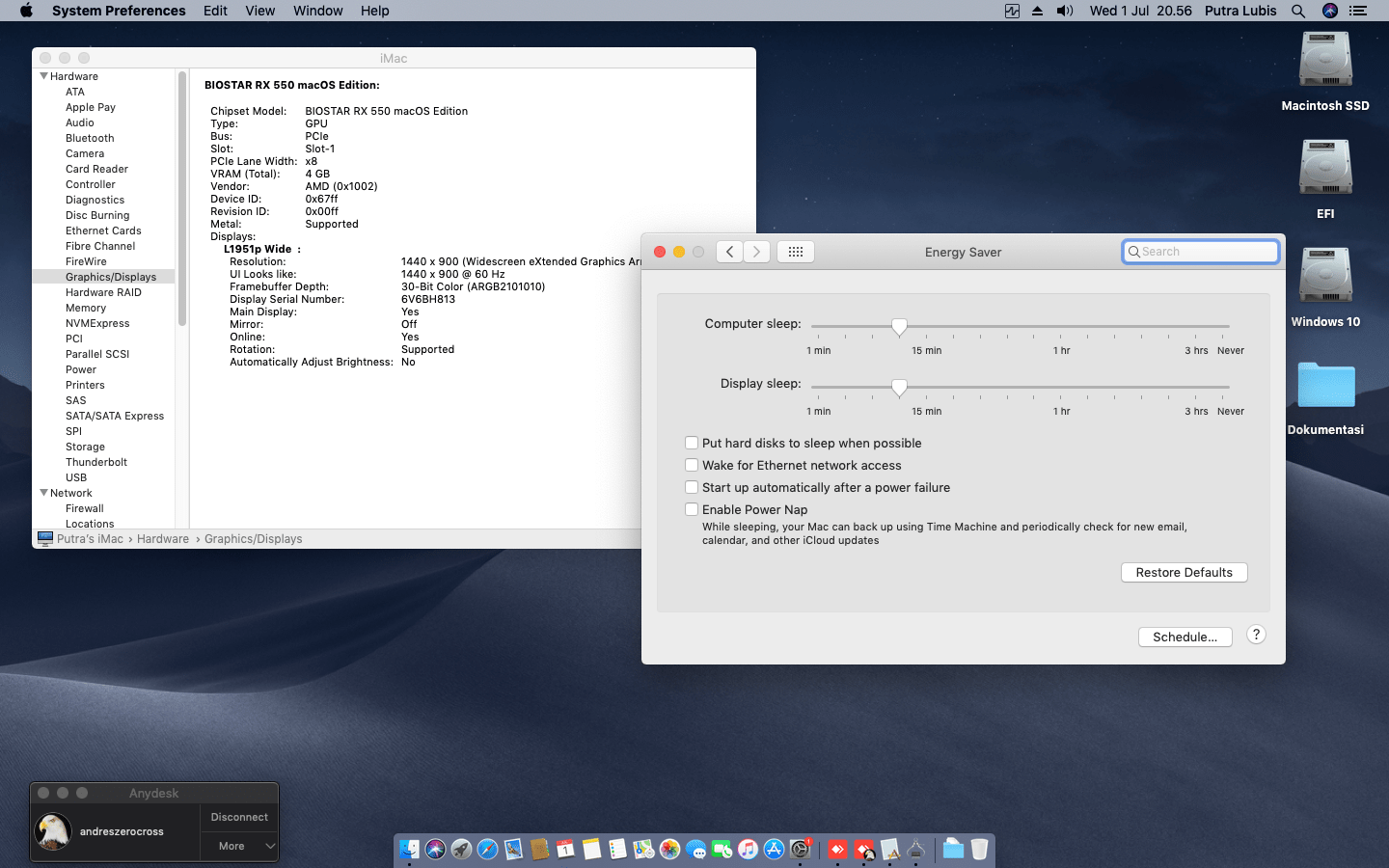The image size is (1389, 868).
Task: Open FaceTime from the Dock
Action: 722,850
